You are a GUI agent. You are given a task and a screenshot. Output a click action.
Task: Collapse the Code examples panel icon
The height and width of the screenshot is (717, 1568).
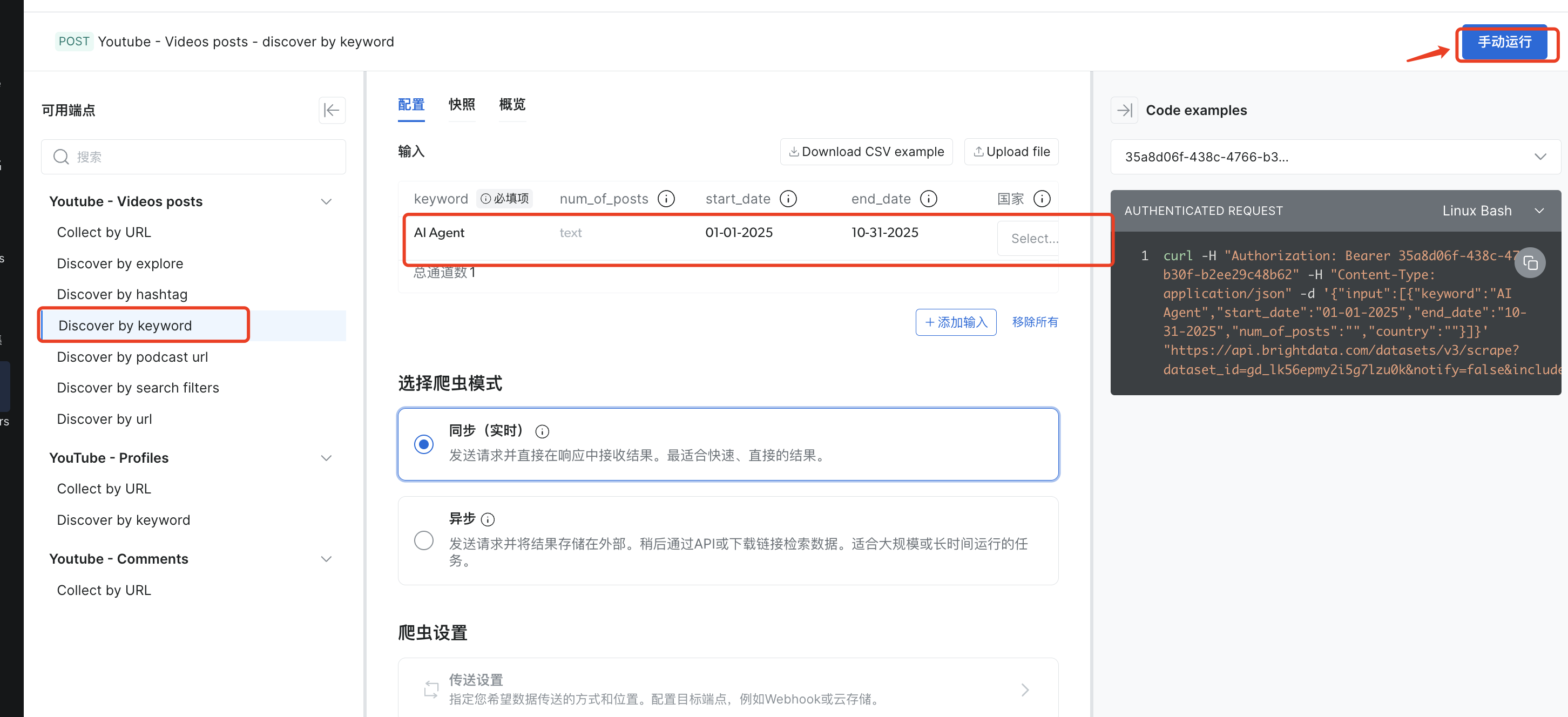click(1124, 110)
